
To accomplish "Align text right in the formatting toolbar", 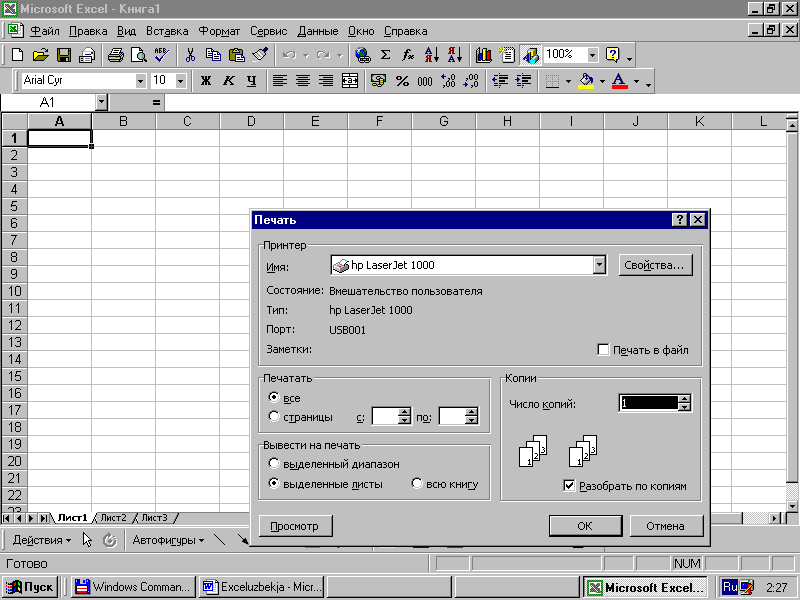I will coord(326,81).
